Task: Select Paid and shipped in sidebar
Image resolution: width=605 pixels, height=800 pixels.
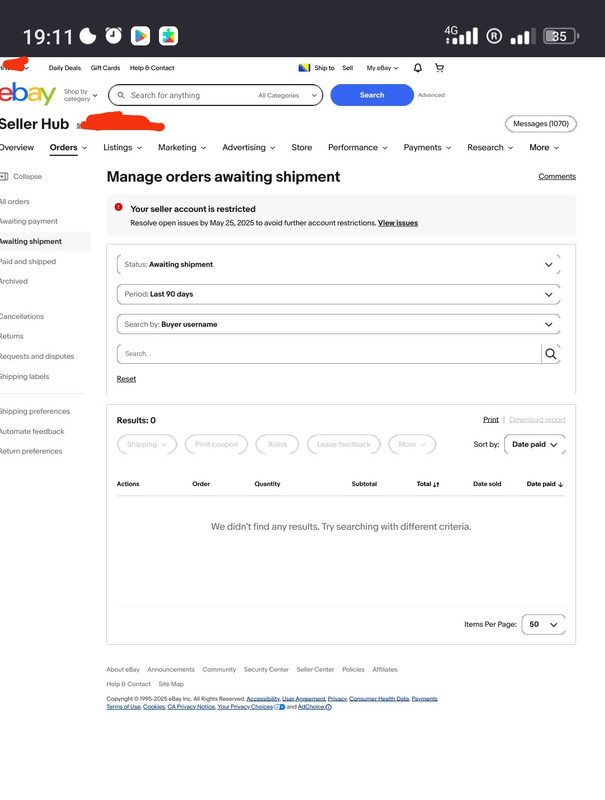Action: (28, 262)
